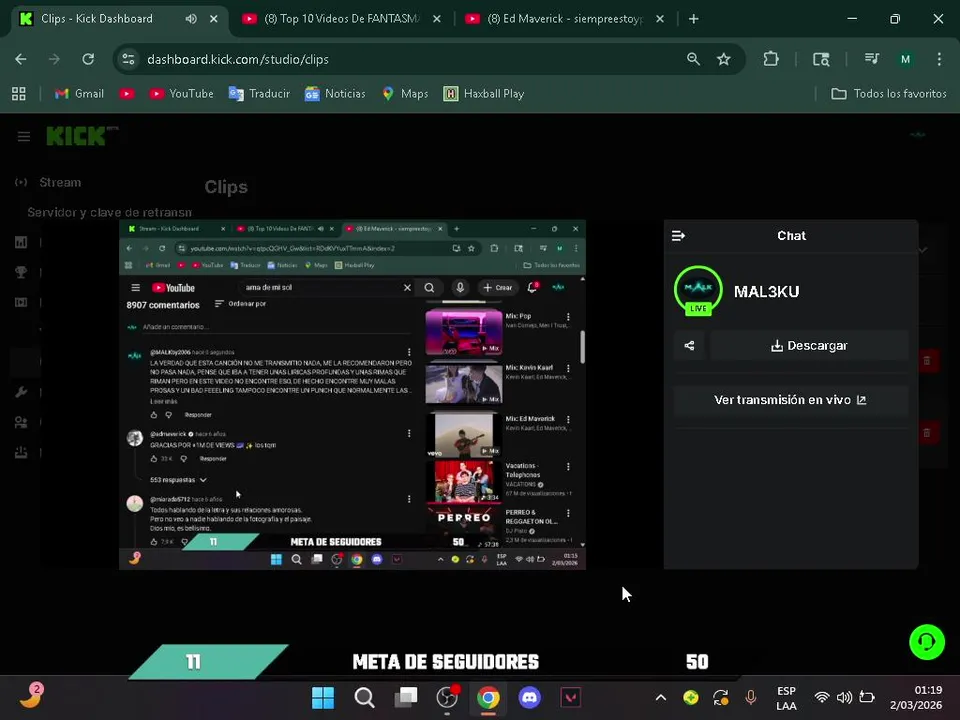
Task: Open Discord from the taskbar
Action: point(530,697)
